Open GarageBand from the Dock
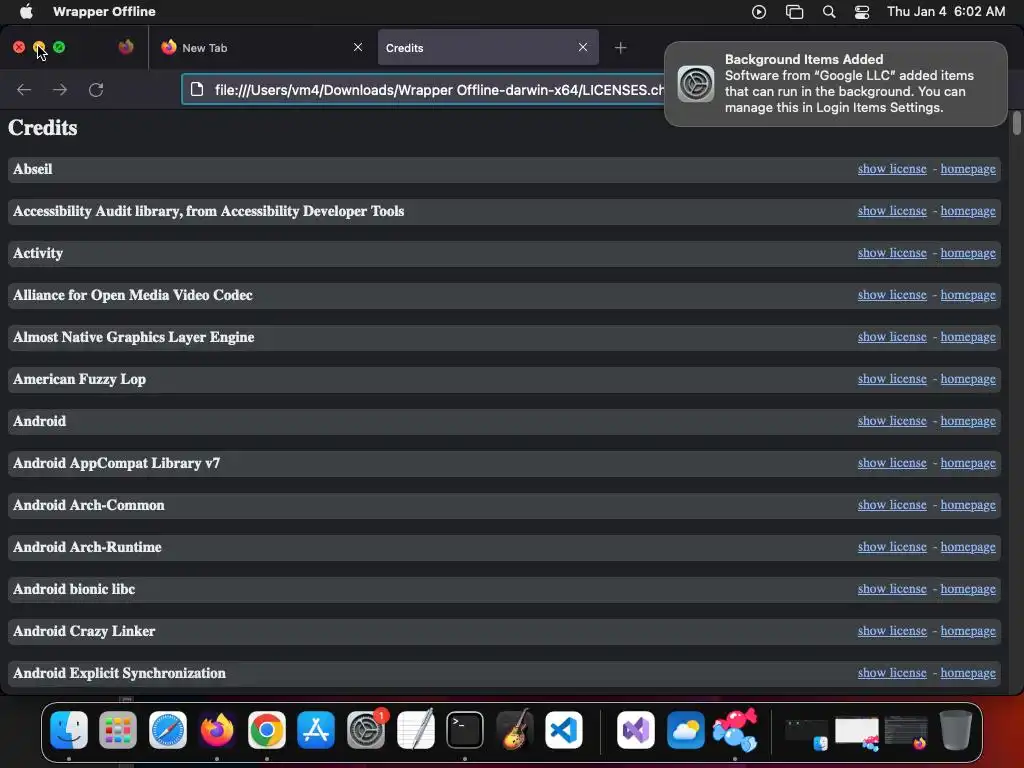The height and width of the screenshot is (768, 1024). click(x=514, y=729)
